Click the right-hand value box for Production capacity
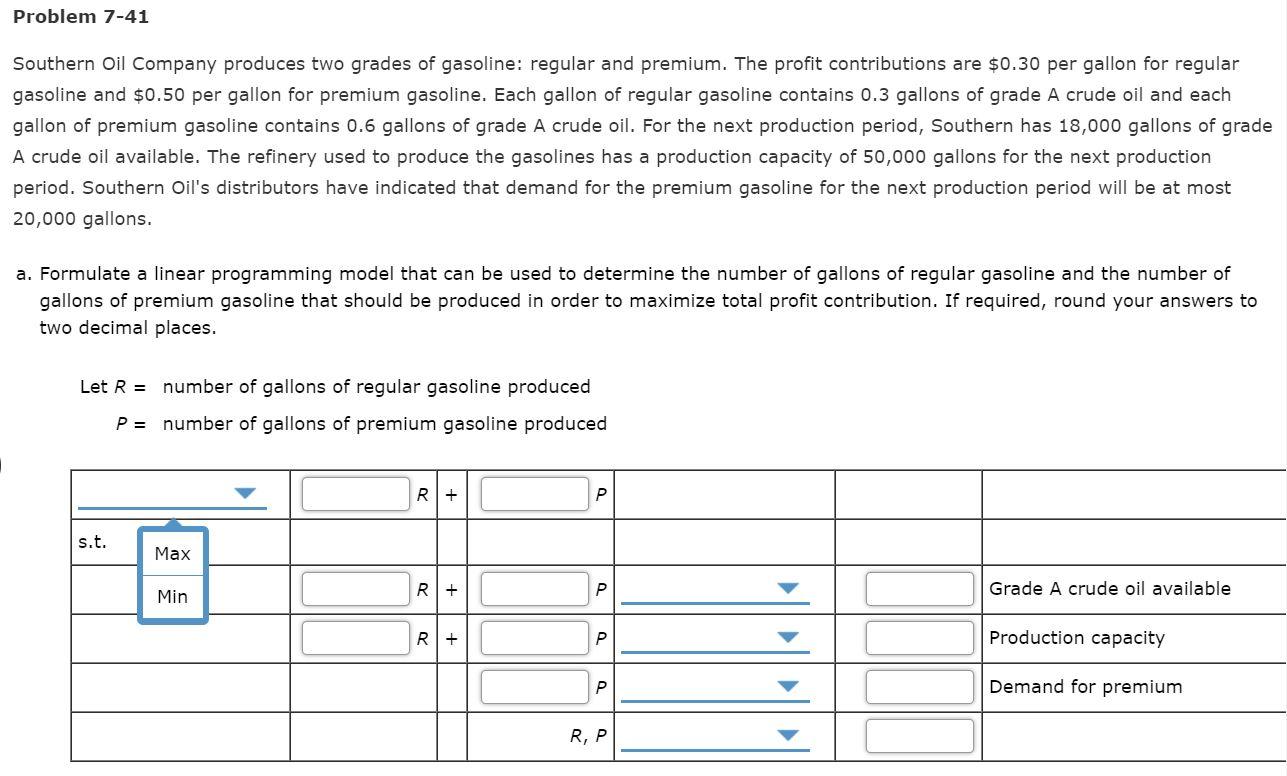1287x776 pixels. click(x=919, y=637)
